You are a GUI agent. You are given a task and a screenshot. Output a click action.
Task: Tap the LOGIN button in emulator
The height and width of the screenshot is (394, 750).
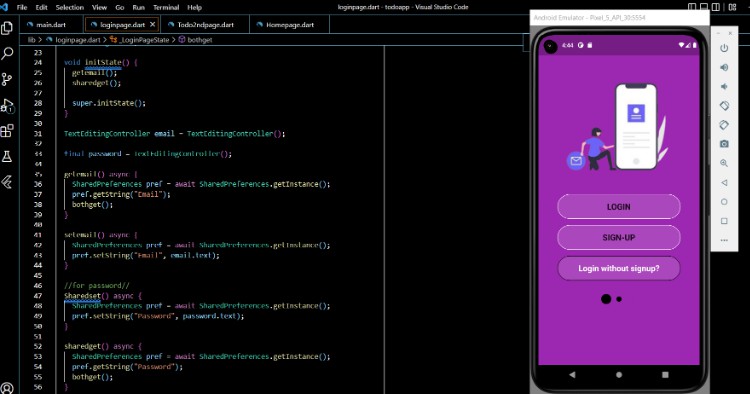point(618,207)
